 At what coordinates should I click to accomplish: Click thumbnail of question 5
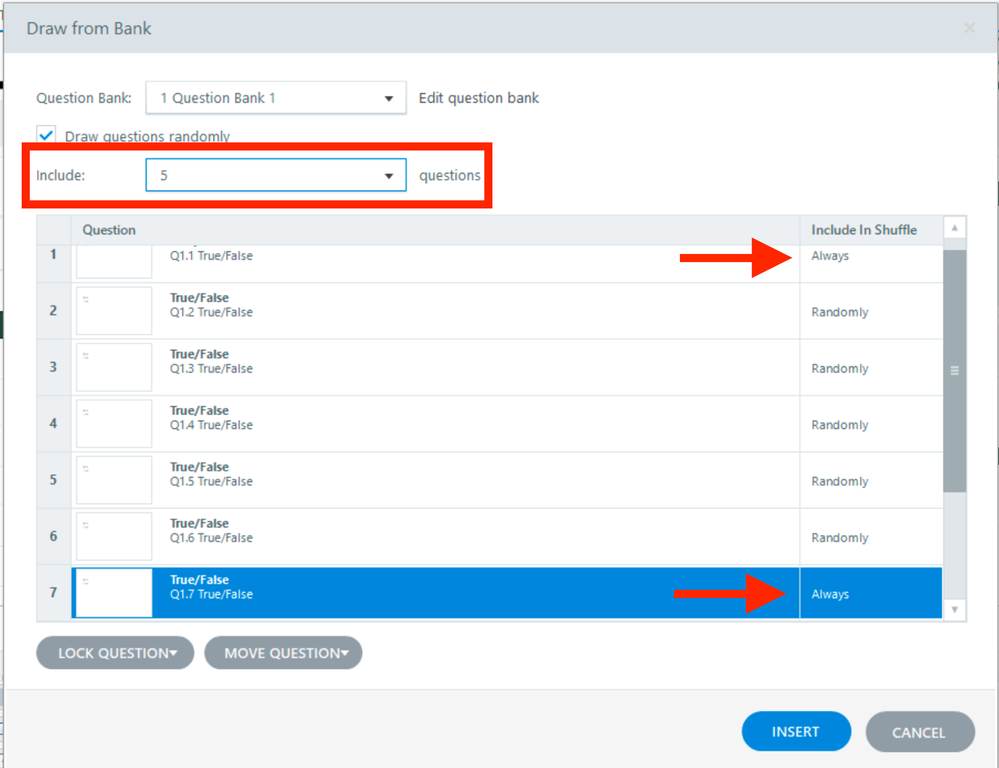click(114, 480)
